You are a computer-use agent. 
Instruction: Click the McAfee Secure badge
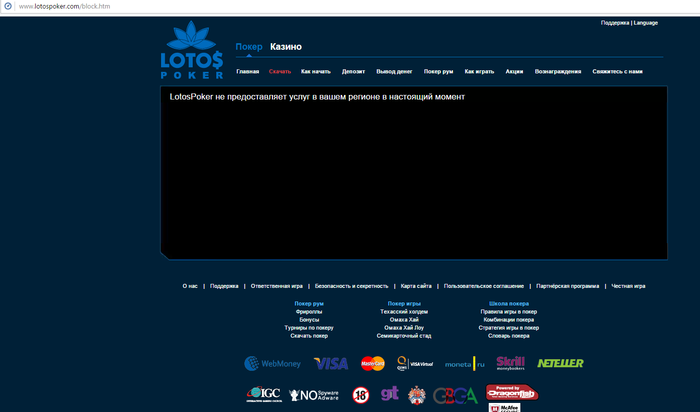point(504,407)
